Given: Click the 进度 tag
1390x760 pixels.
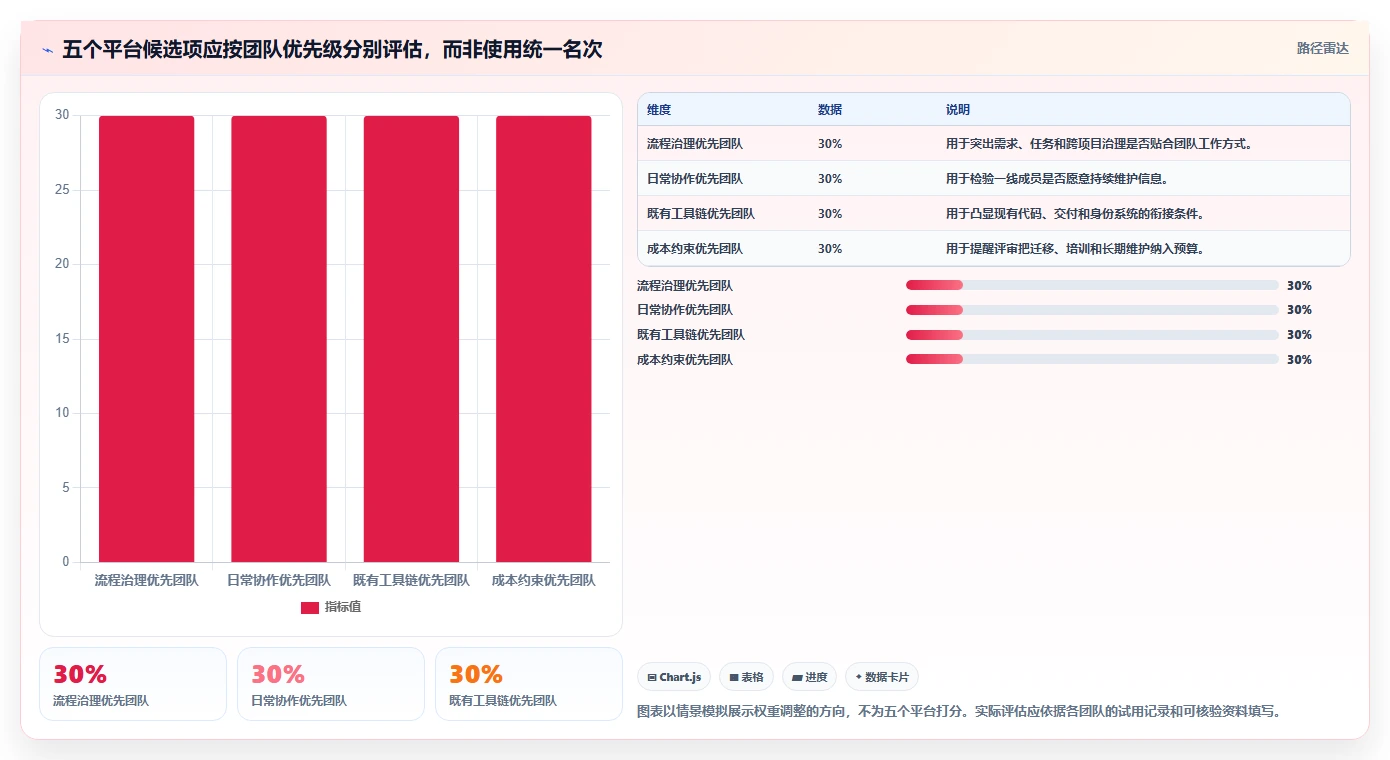Looking at the screenshot, I should click(809, 677).
